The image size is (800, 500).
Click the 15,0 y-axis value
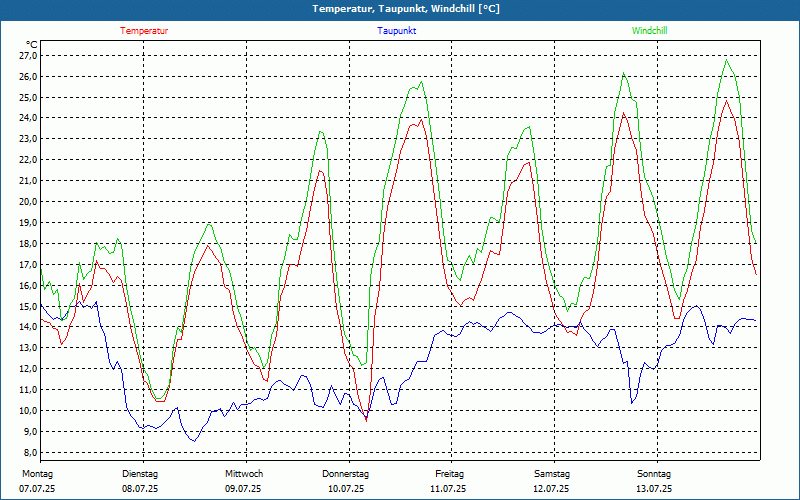29,306
